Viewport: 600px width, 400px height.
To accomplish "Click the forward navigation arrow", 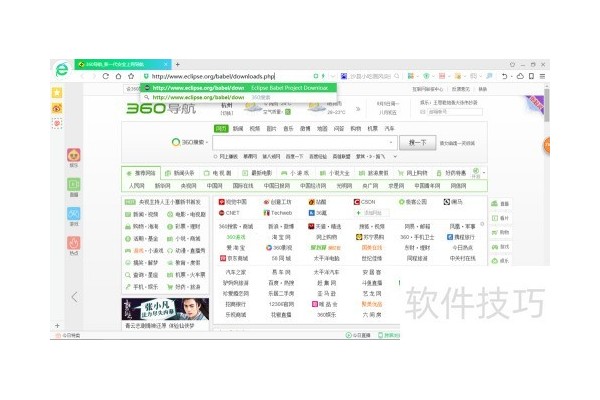I will pyautogui.click(x=94, y=76).
